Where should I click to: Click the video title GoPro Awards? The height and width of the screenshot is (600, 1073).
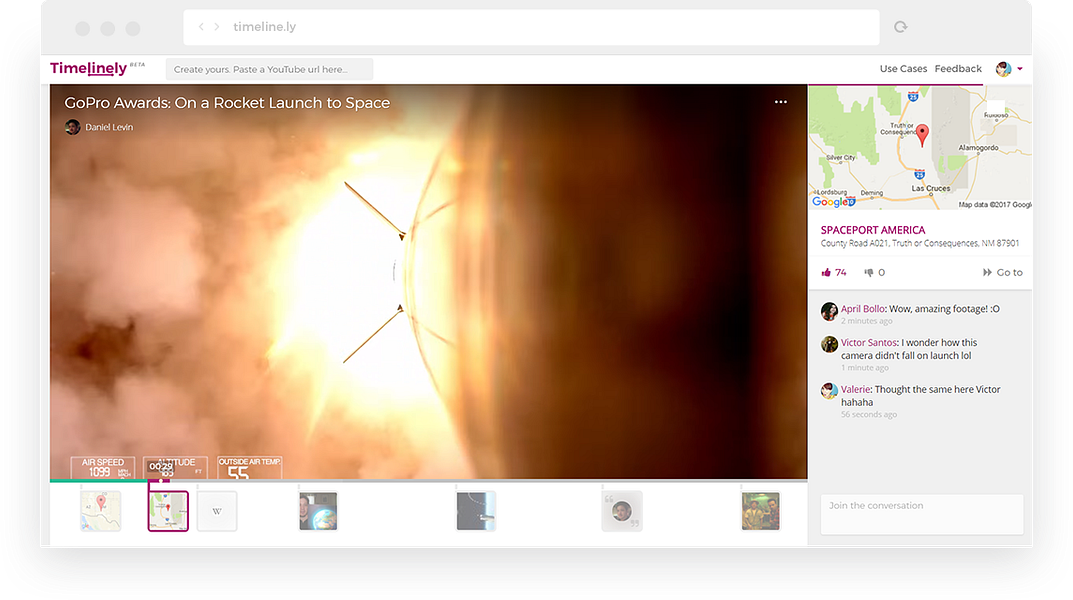[x=227, y=103]
